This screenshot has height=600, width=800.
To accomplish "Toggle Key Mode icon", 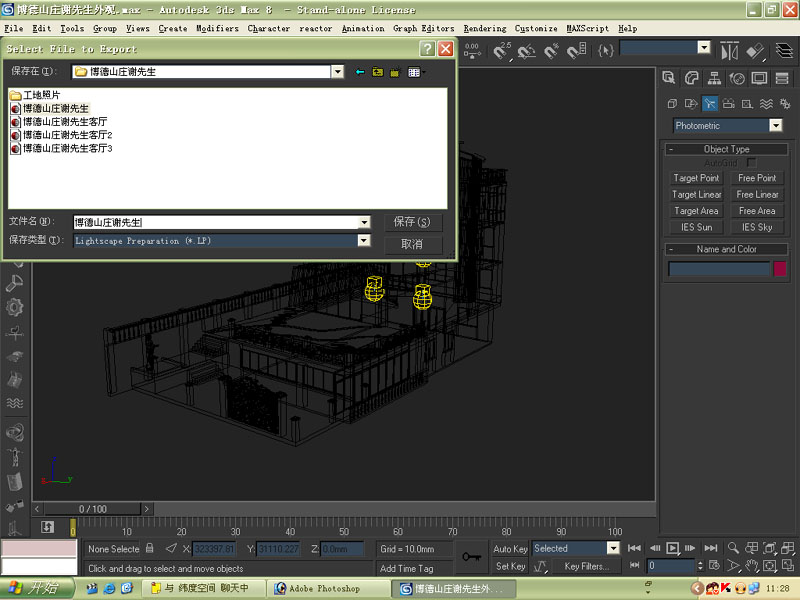I will pyautogui.click(x=634, y=565).
